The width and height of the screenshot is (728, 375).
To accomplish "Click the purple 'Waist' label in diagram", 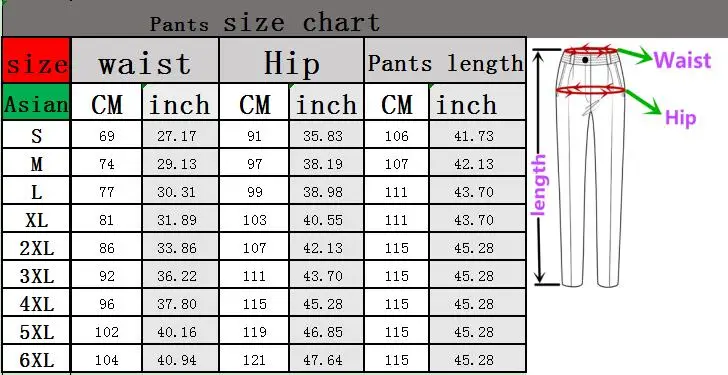I will click(x=682, y=60).
